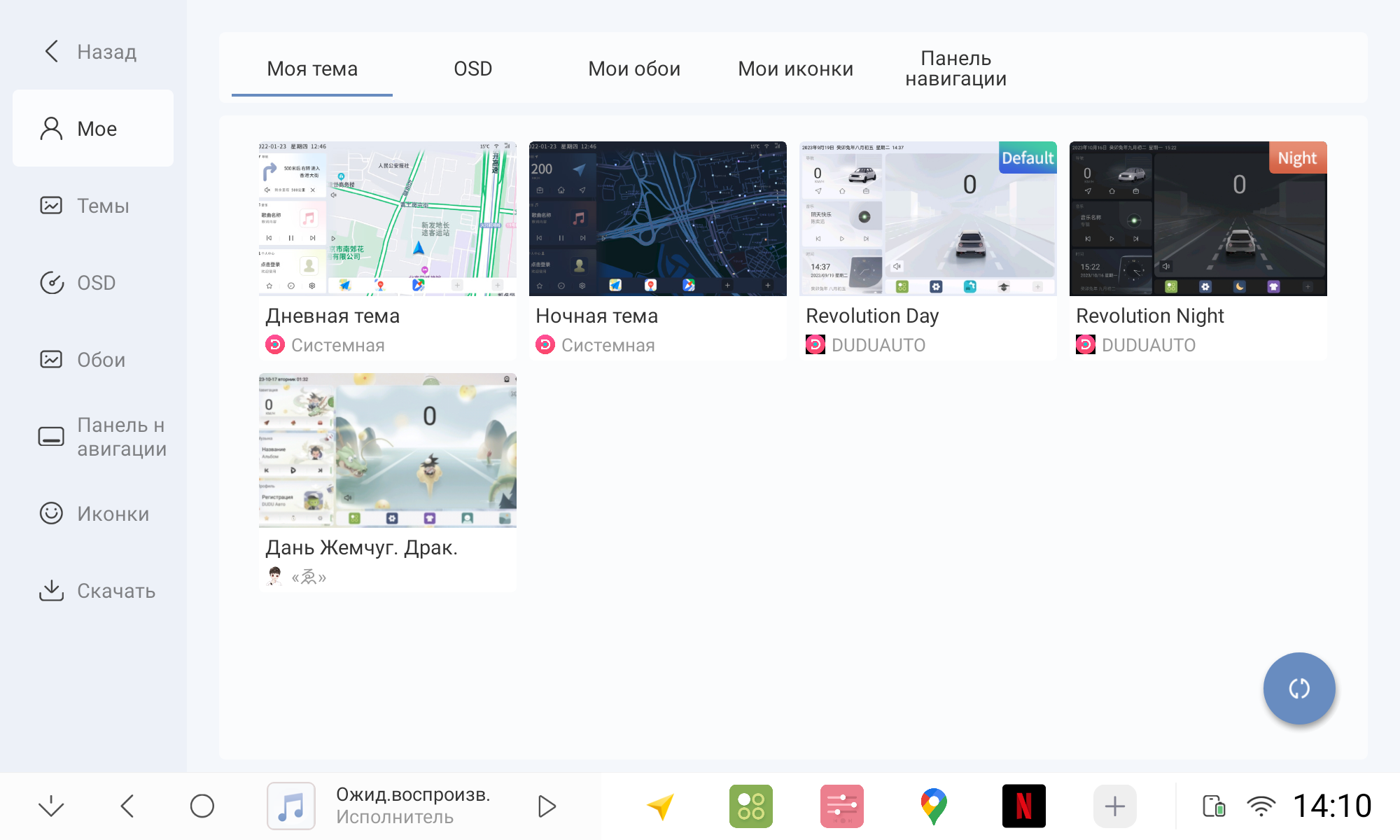Click the down-arrow icon in bottom bar
This screenshot has height=840, width=1400.
click(51, 806)
